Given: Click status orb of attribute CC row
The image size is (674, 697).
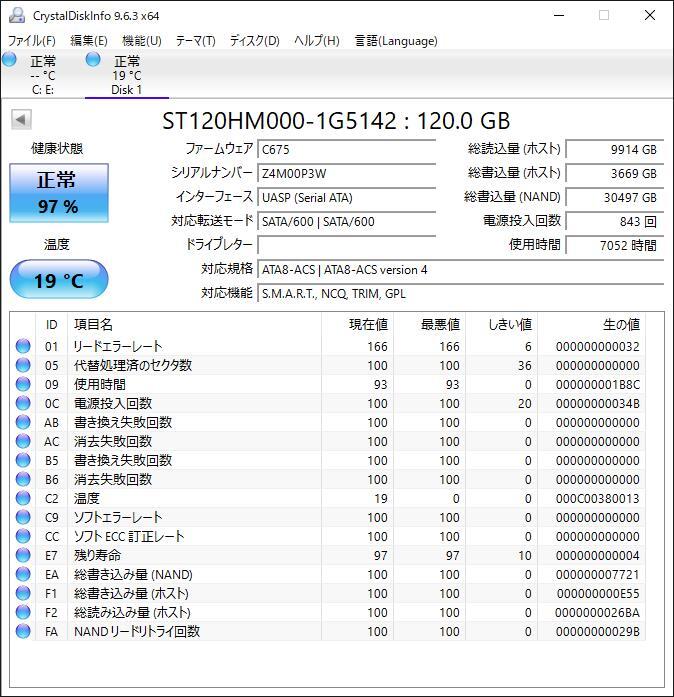Looking at the screenshot, I should [23, 536].
